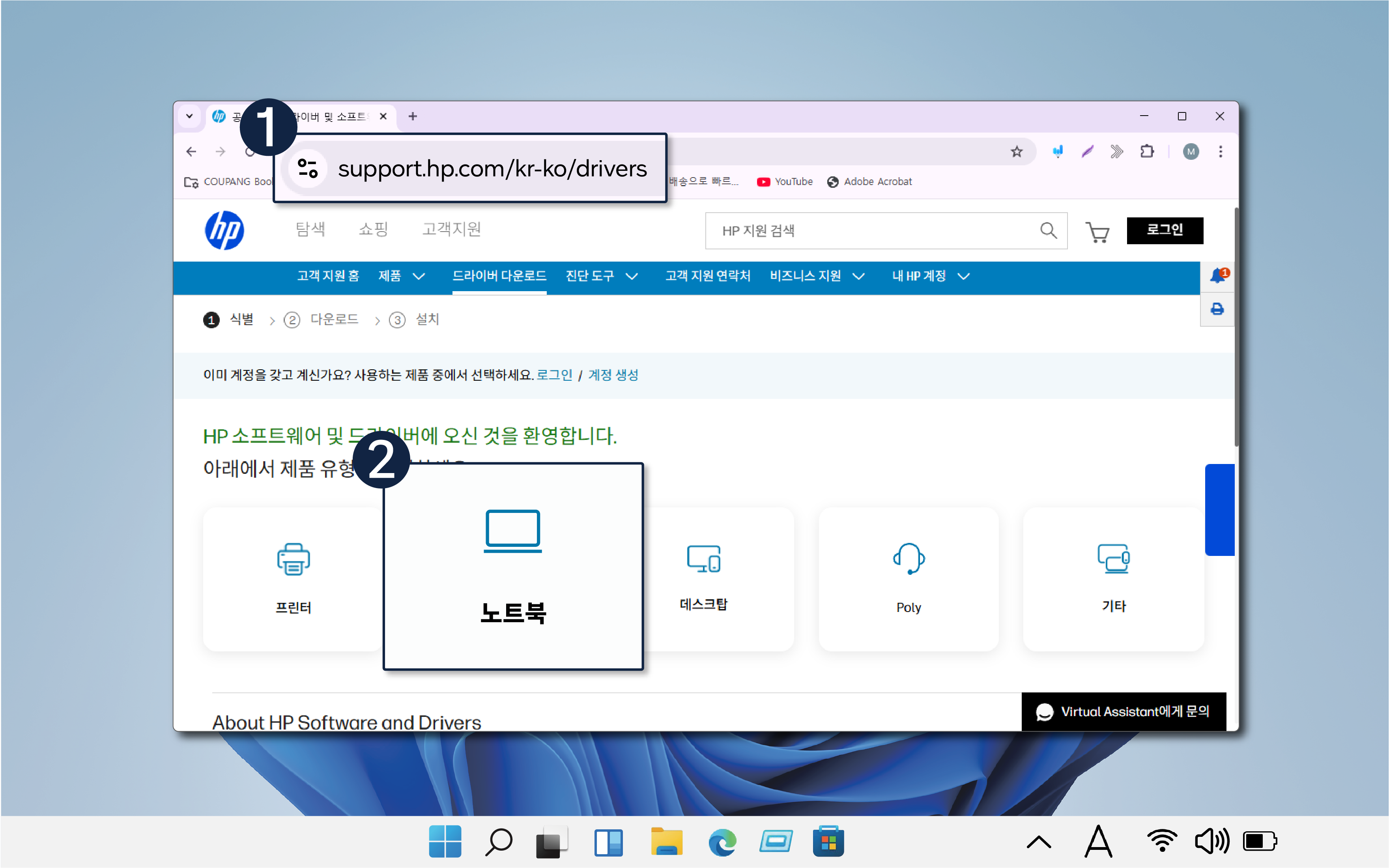
Task: Click the 계정 생성 link
Action: [x=613, y=375]
